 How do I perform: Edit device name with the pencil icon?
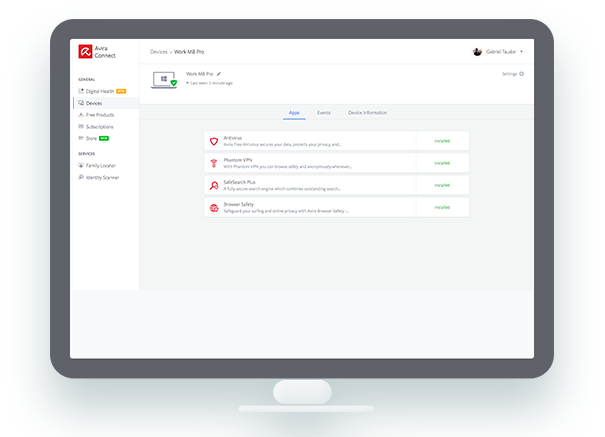pos(219,74)
